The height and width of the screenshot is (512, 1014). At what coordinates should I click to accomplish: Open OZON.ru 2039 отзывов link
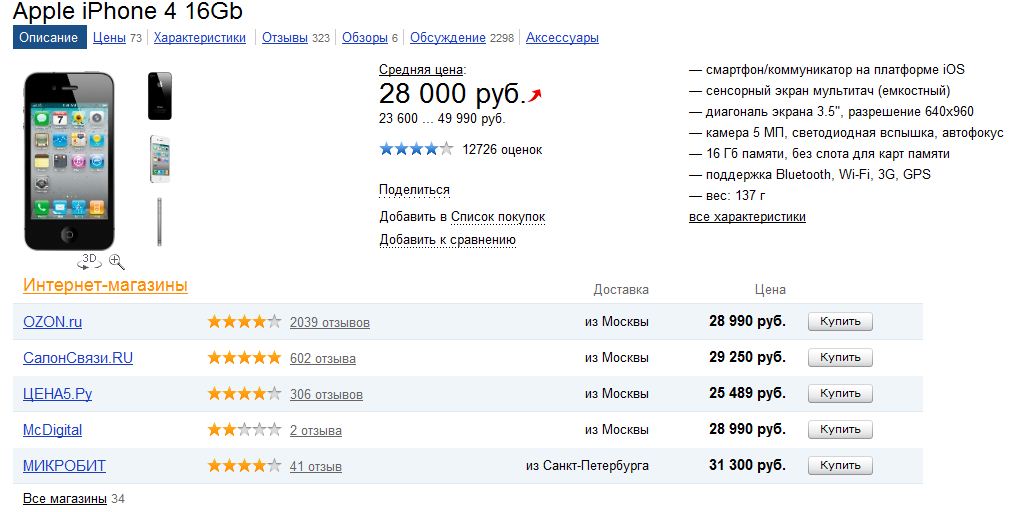tap(330, 323)
